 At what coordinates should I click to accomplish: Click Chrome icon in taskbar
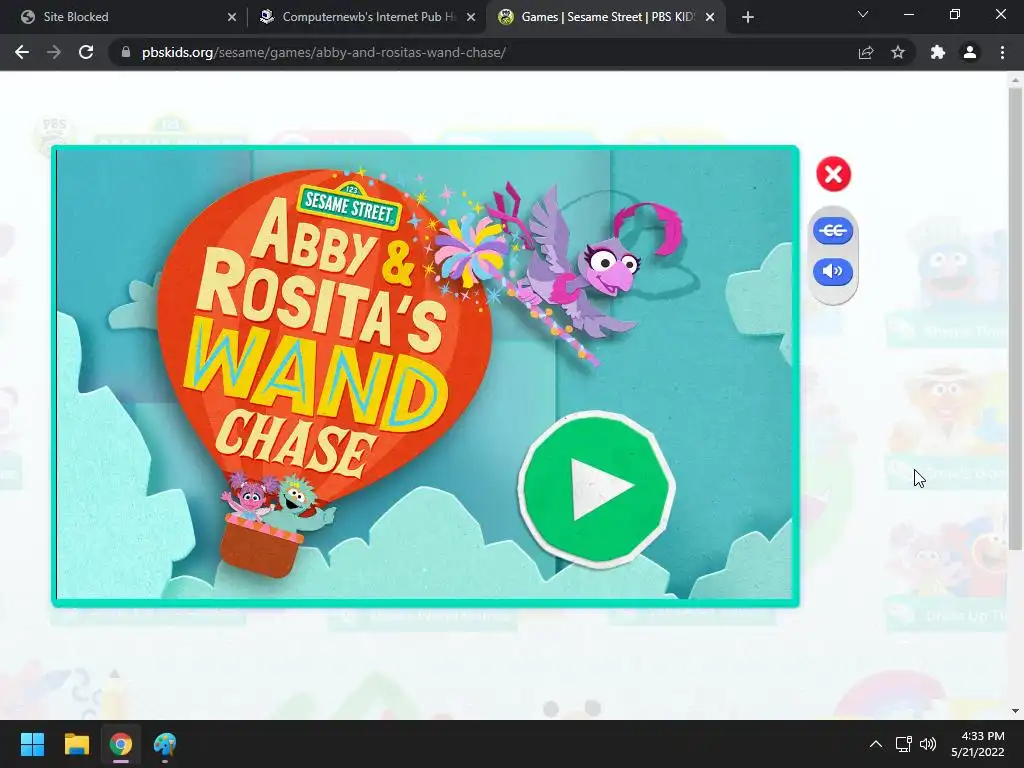(x=121, y=744)
